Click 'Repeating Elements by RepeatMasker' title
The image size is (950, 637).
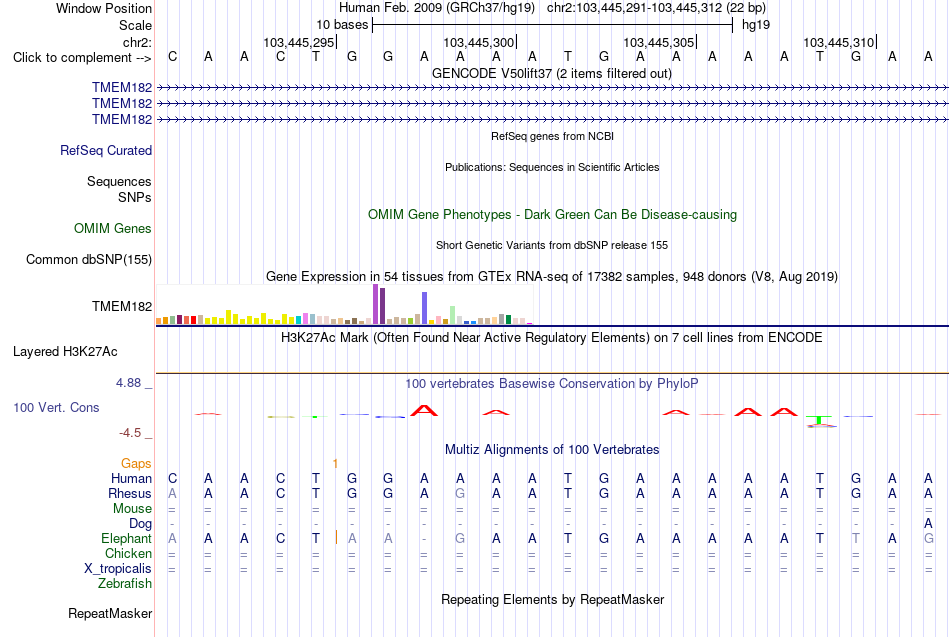pos(552,599)
